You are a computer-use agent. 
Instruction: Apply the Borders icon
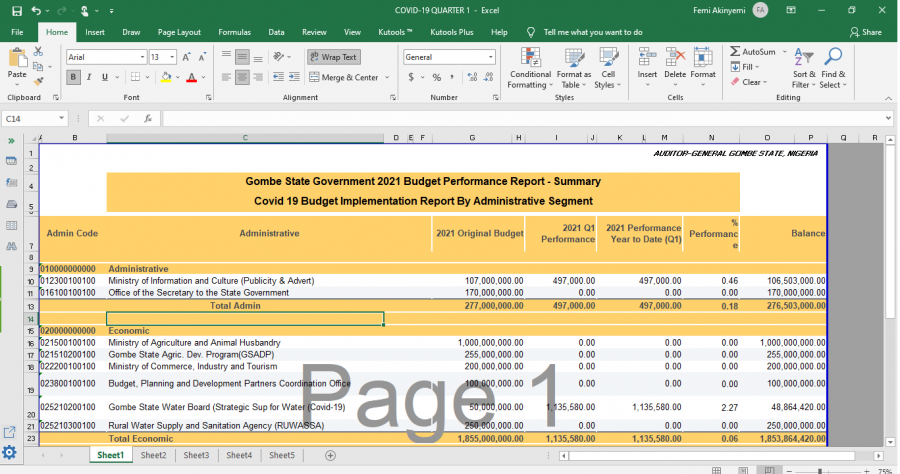pos(135,77)
